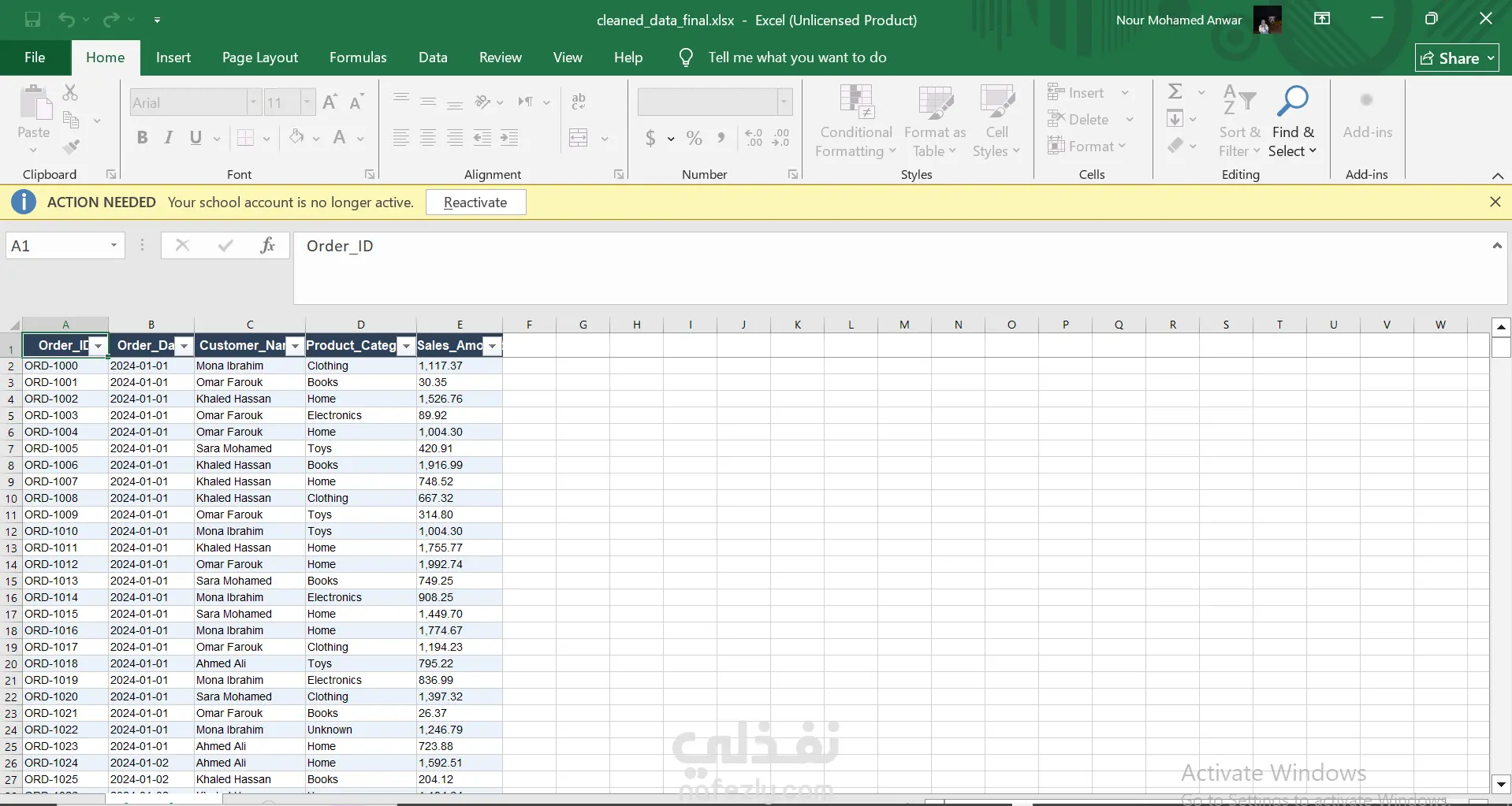
Task: Click the Share button
Action: click(1457, 58)
